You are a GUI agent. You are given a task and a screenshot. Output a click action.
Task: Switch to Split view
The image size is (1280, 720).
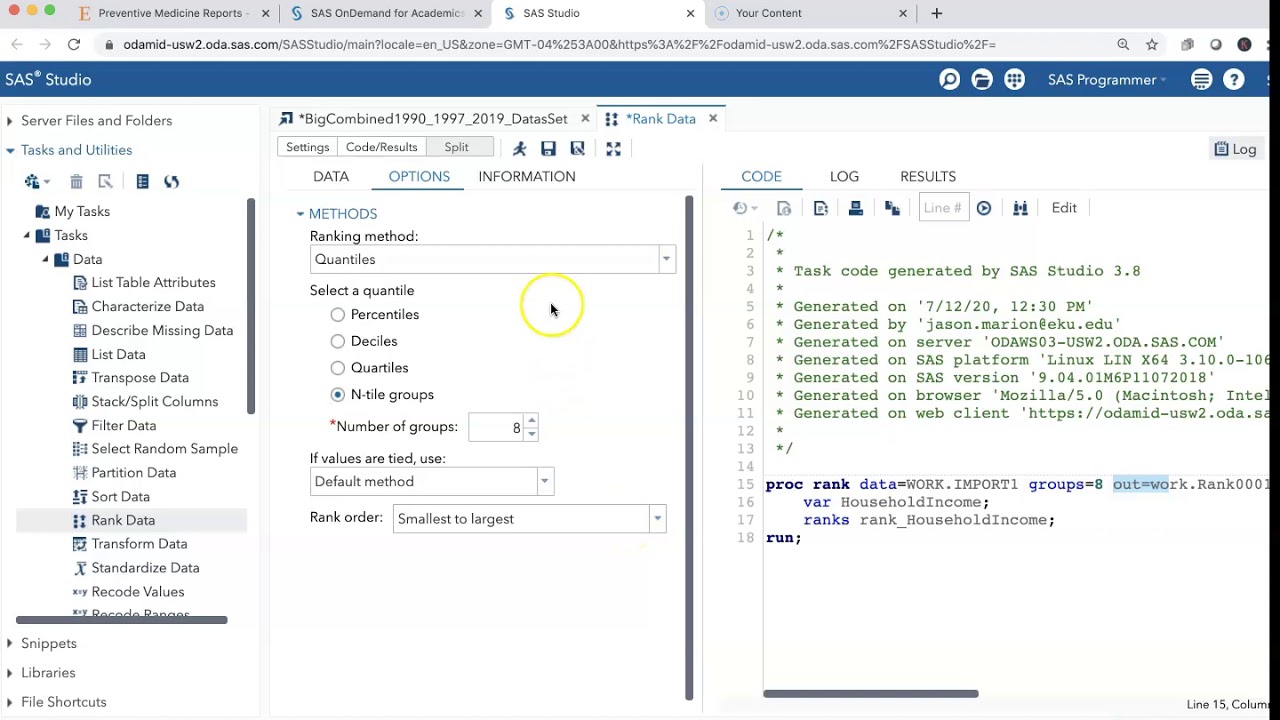457,147
